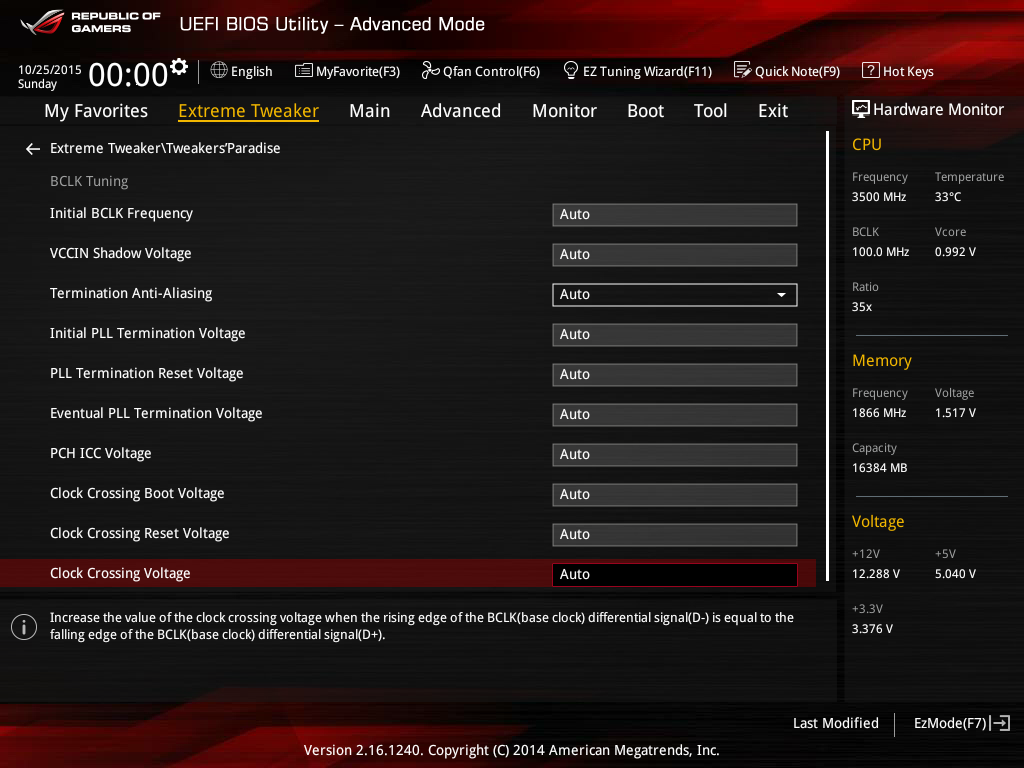Select the Initial BCLK Frequency label
Image resolution: width=1024 pixels, height=768 pixels.
tap(121, 214)
